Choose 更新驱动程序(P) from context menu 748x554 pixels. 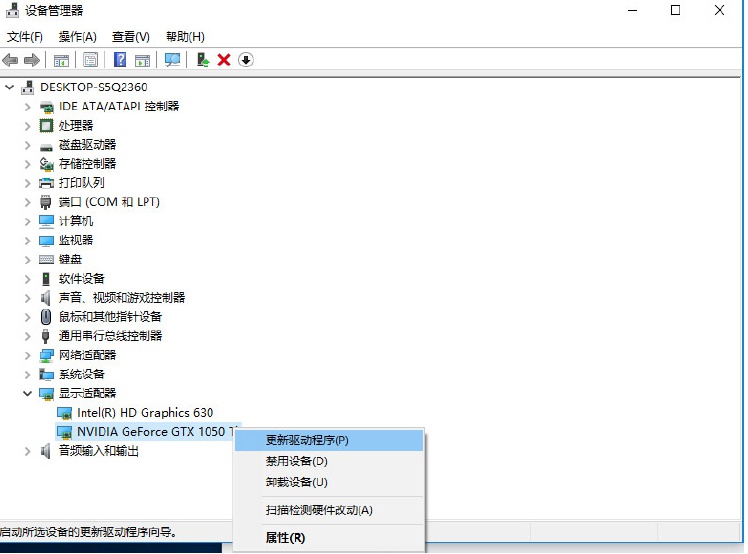(329, 440)
